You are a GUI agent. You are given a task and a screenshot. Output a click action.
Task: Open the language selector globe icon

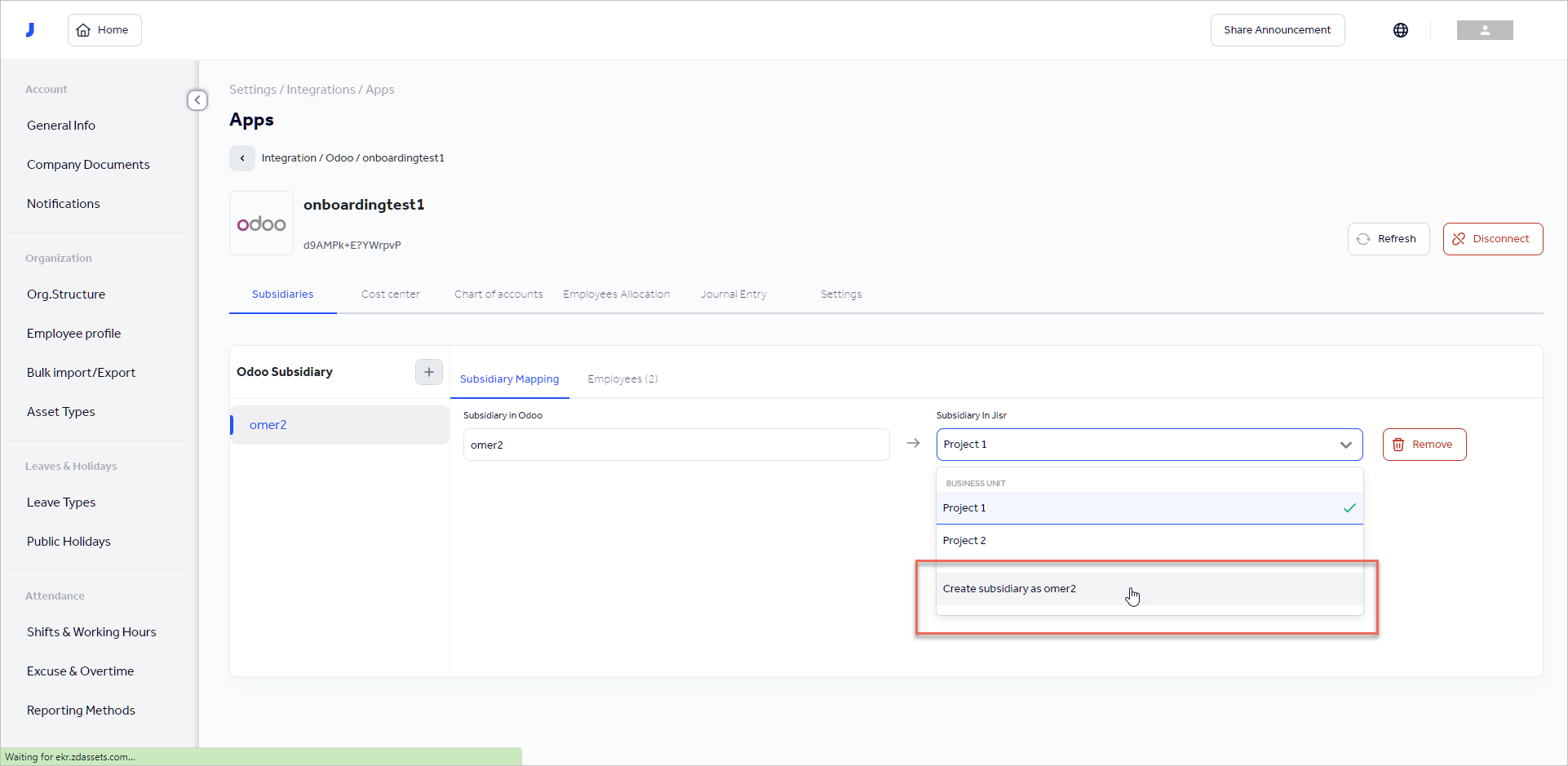pos(1401,30)
